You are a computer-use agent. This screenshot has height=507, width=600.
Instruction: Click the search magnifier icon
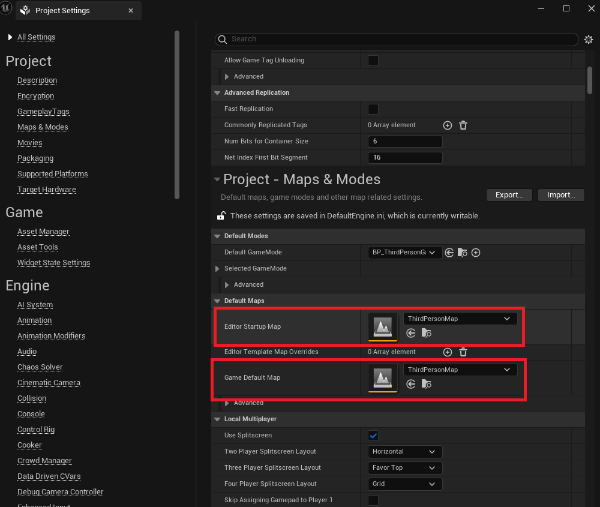point(222,39)
